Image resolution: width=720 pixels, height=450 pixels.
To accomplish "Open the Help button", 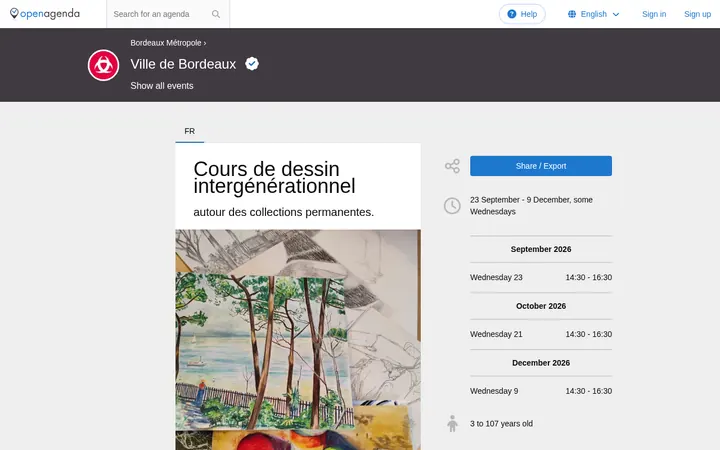I will (522, 14).
